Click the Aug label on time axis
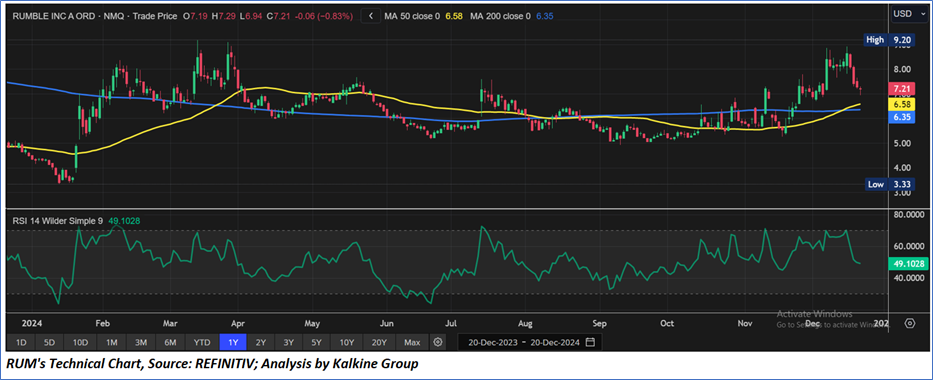Image resolution: width=933 pixels, height=380 pixels. click(x=525, y=324)
